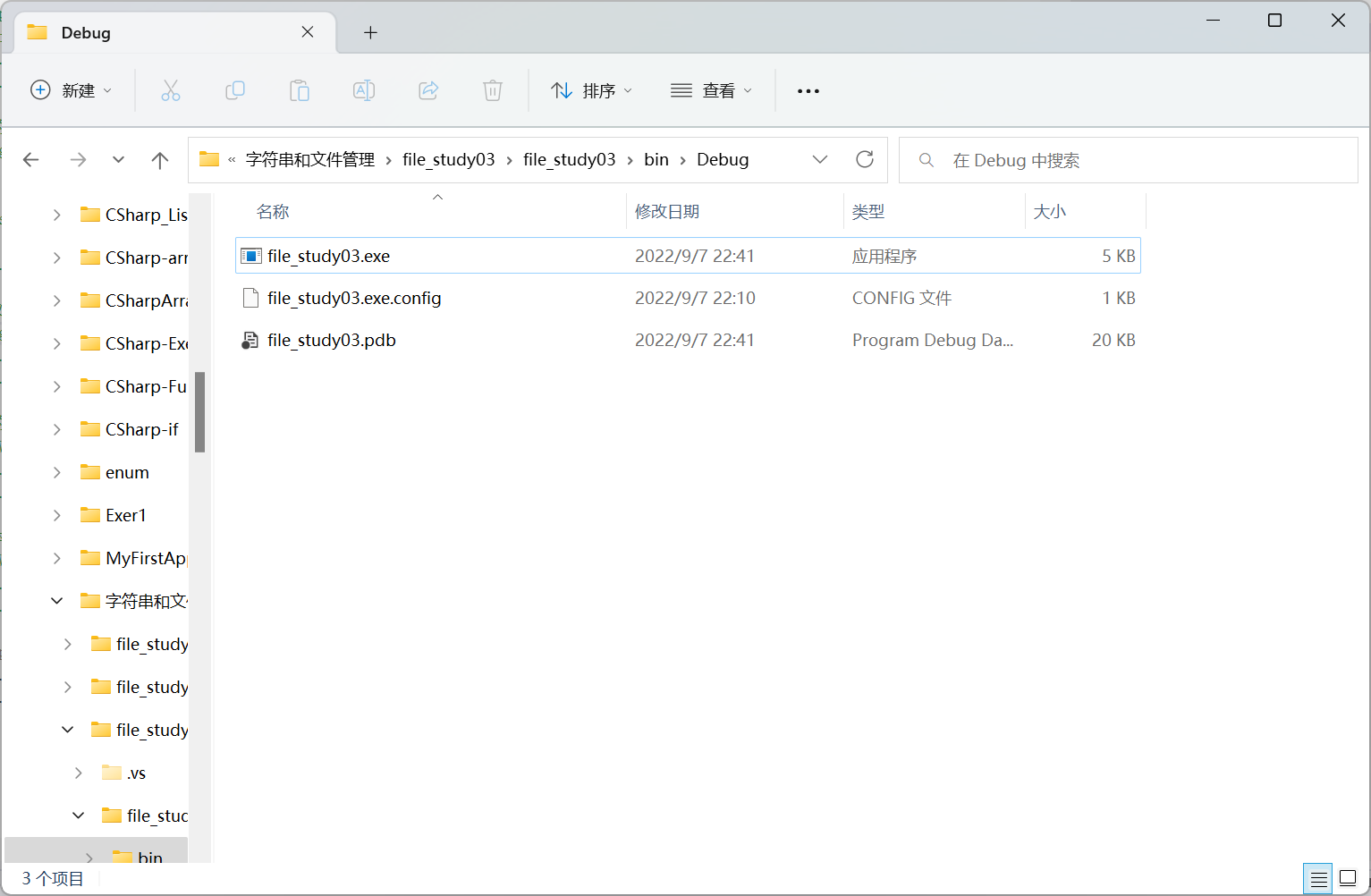Screen dimensions: 1371x896
Task: Open recent locations dropdown arrow
Action: pyautogui.click(x=118, y=160)
